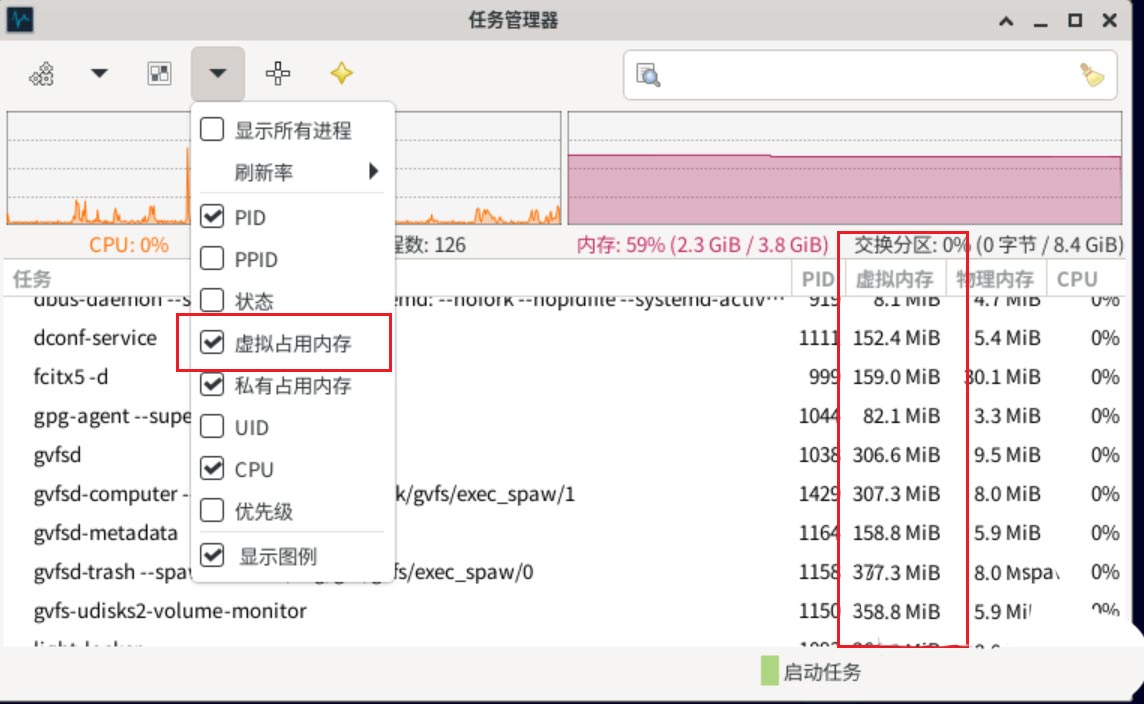Toggle the 显示图例 checkbox
The width and height of the screenshot is (1144, 704).
click(212, 556)
